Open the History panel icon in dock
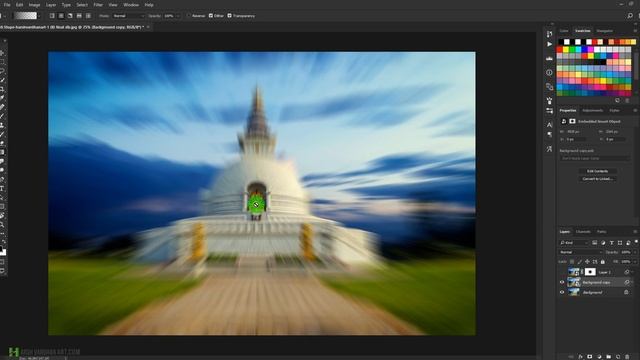640x360 pixels. (549, 34)
